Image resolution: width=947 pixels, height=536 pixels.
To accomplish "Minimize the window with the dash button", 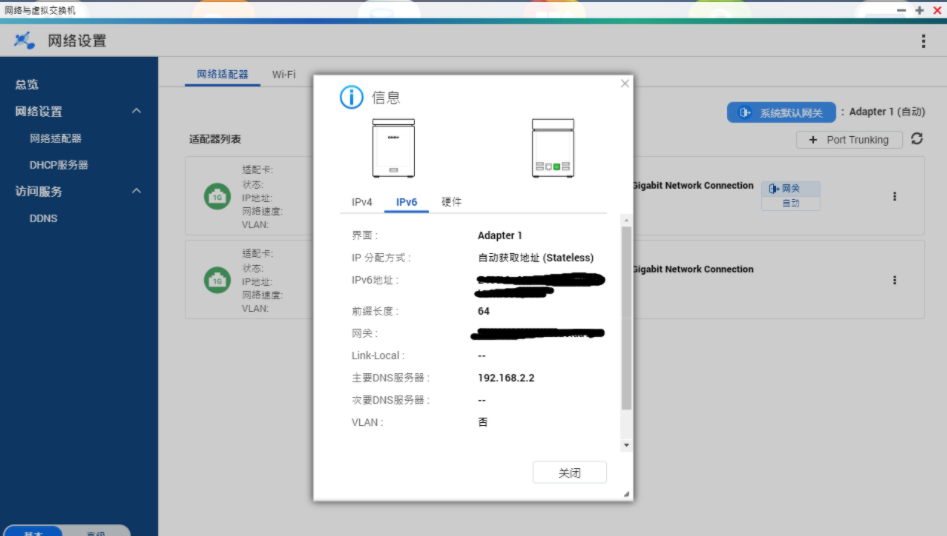I will tap(901, 10).
